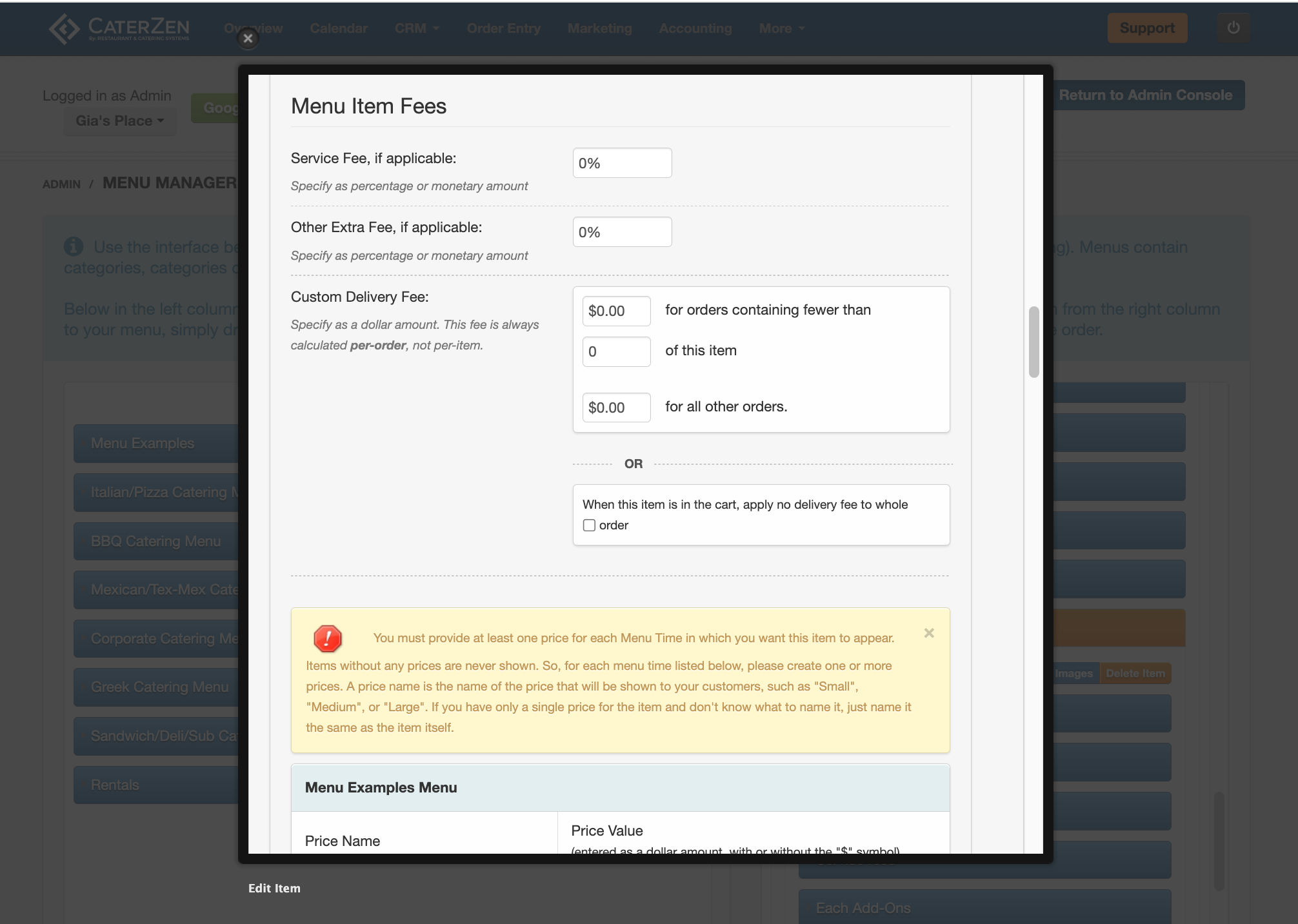
Task: Click the Service Fee input field
Action: [622, 163]
